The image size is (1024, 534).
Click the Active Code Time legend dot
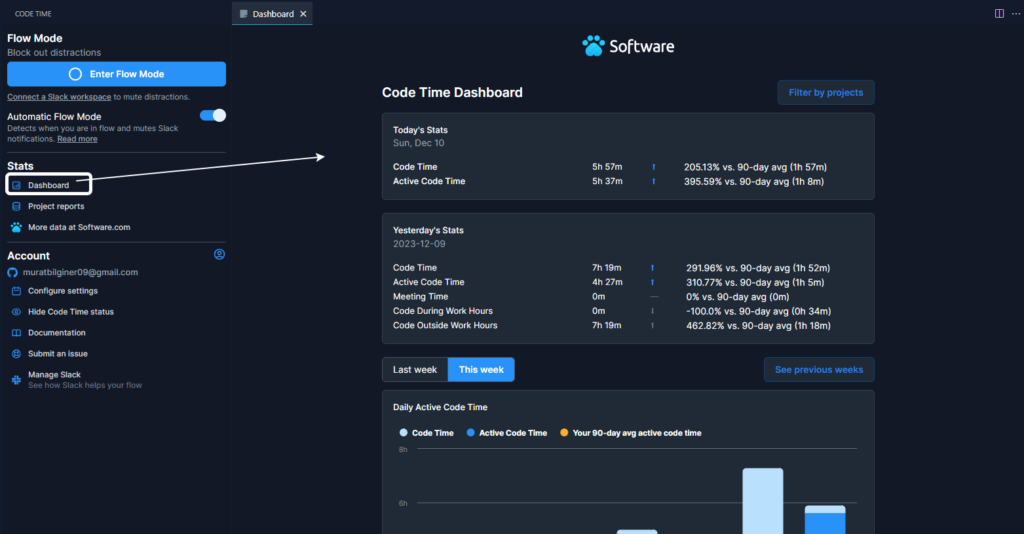[471, 433]
